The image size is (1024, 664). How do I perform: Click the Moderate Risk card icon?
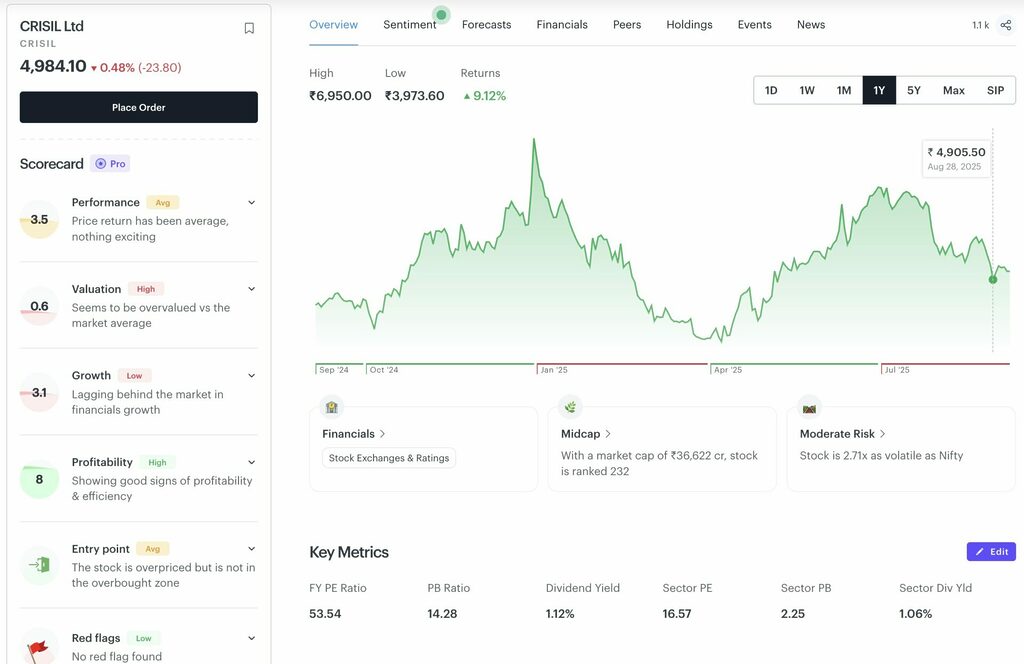coord(809,409)
